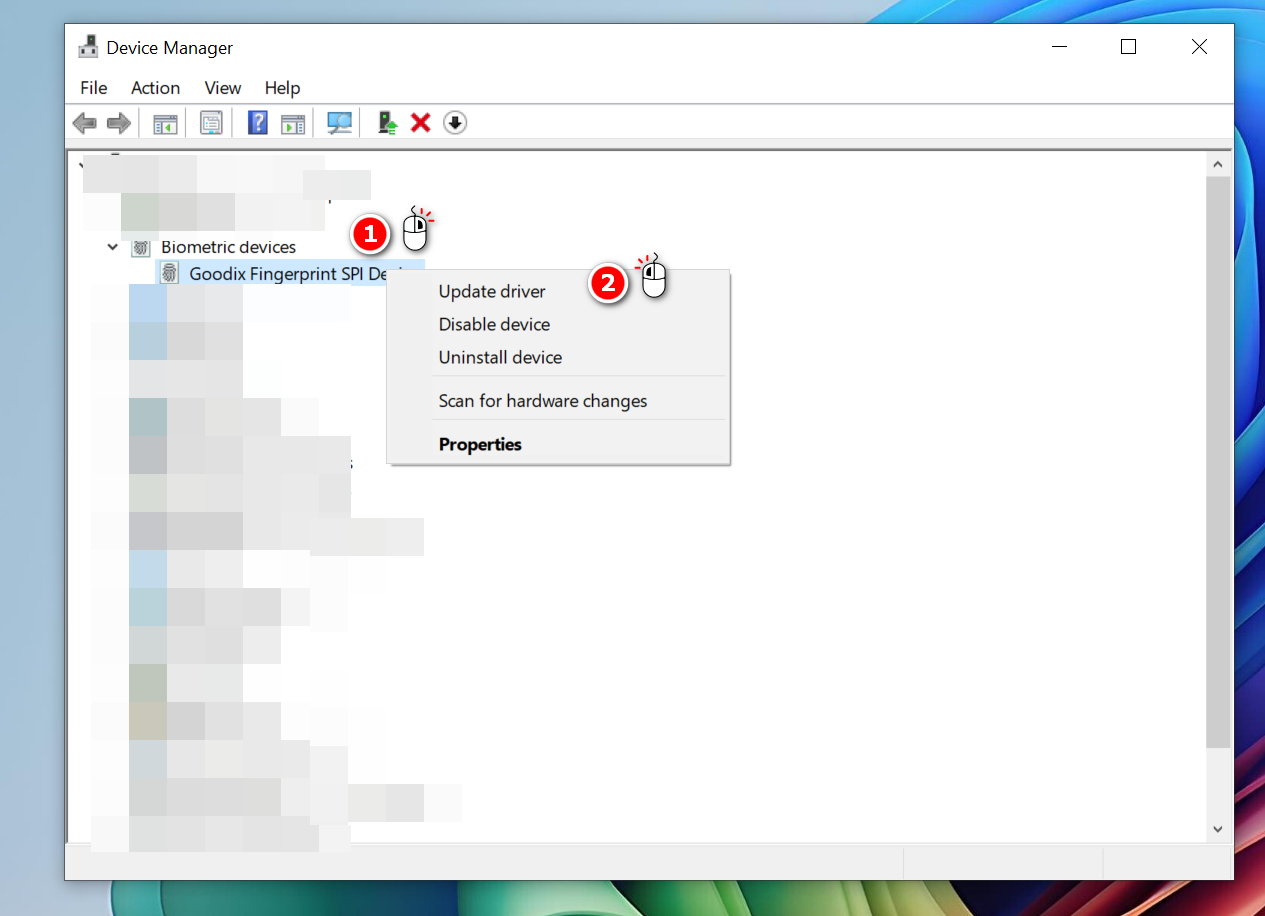Image resolution: width=1265 pixels, height=916 pixels.
Task: Open Properties from the context menu
Action: (480, 444)
